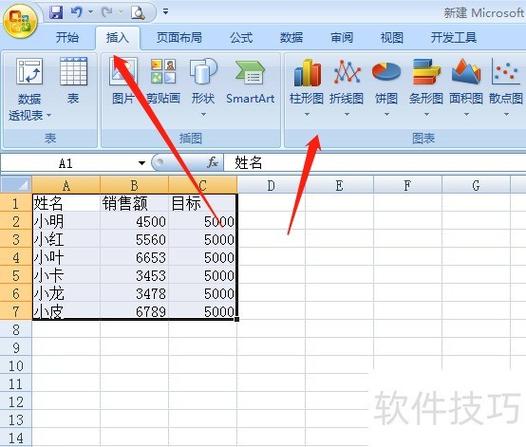
Task: Select row 14 header
Action: coord(16,438)
